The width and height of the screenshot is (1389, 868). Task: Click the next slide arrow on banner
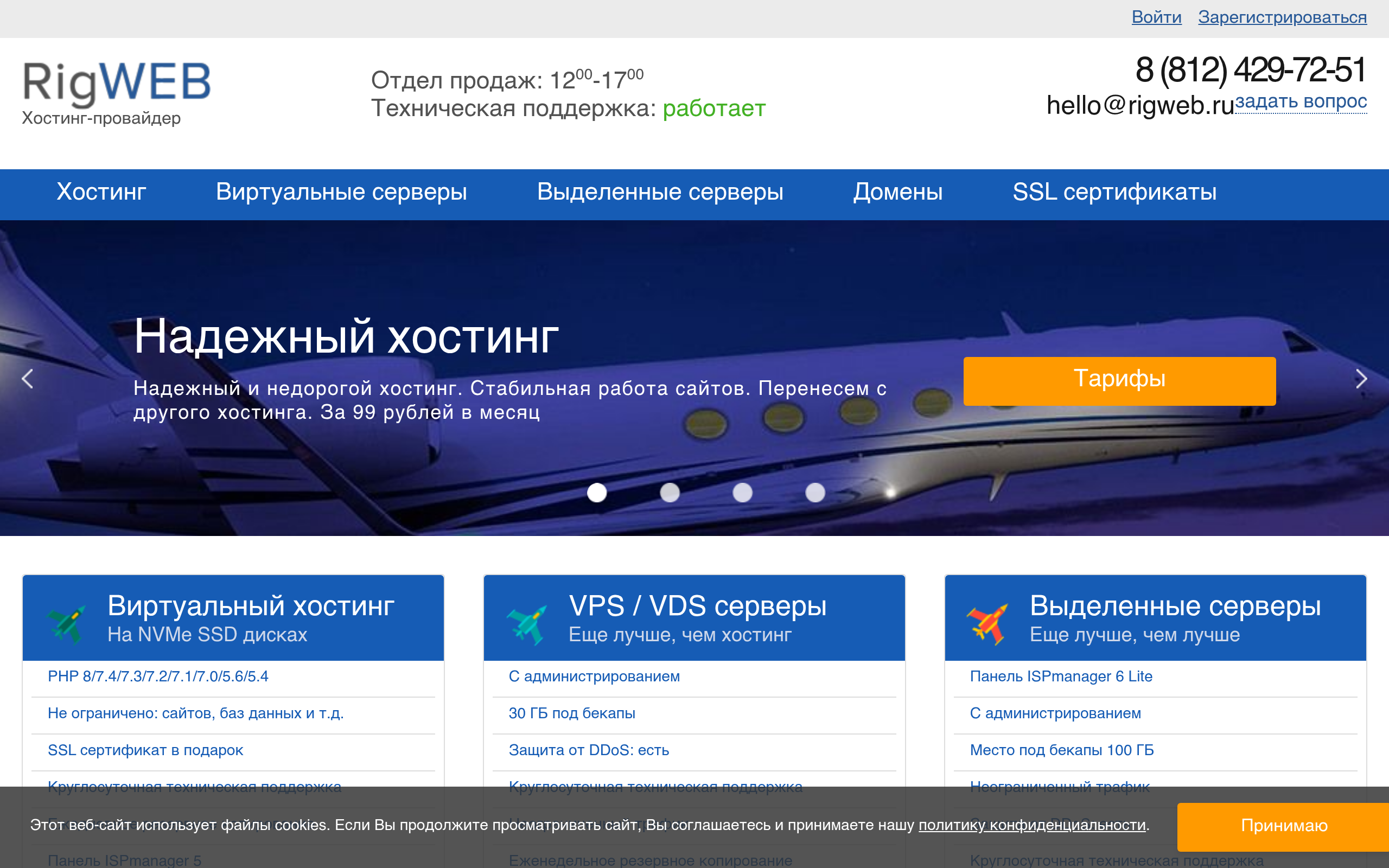coord(1361,378)
